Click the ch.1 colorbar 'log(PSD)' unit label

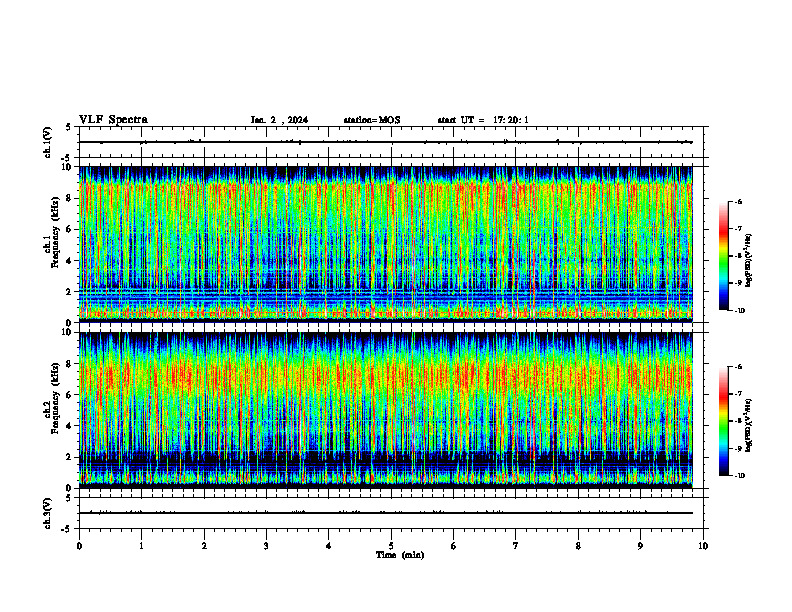click(749, 260)
